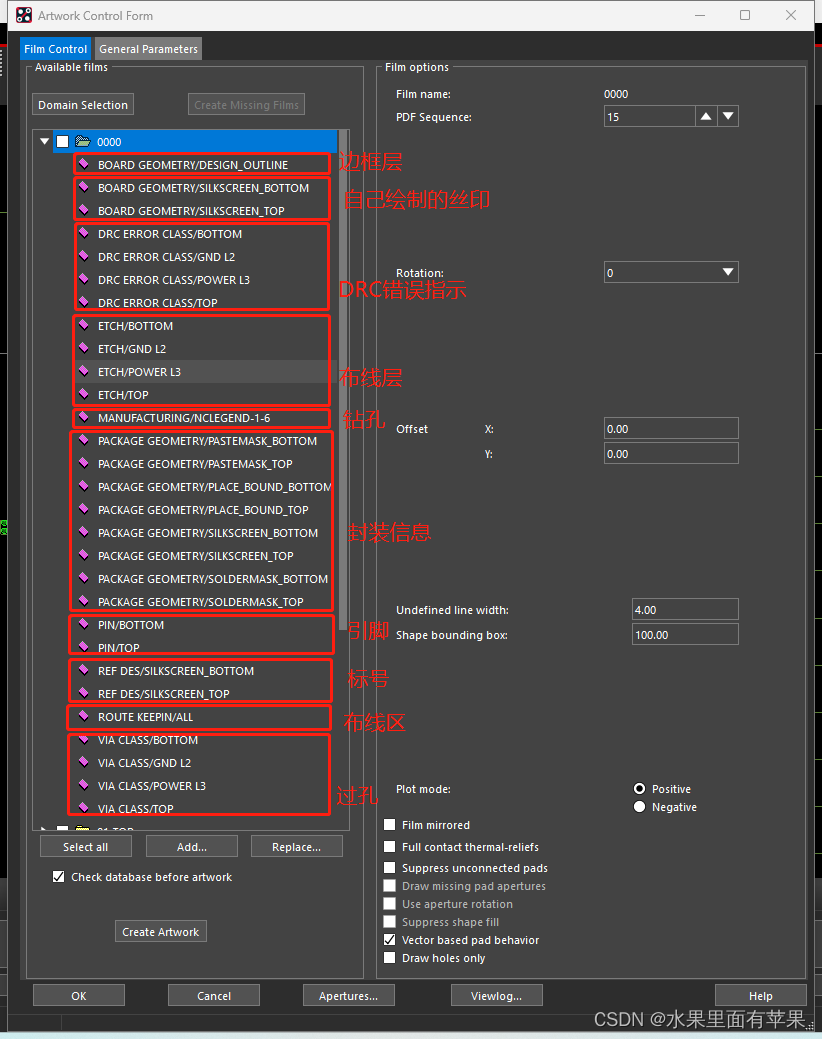Click the diamond icon beside VIA CLASS/GND L2
The image size is (822, 1039).
(x=85, y=762)
